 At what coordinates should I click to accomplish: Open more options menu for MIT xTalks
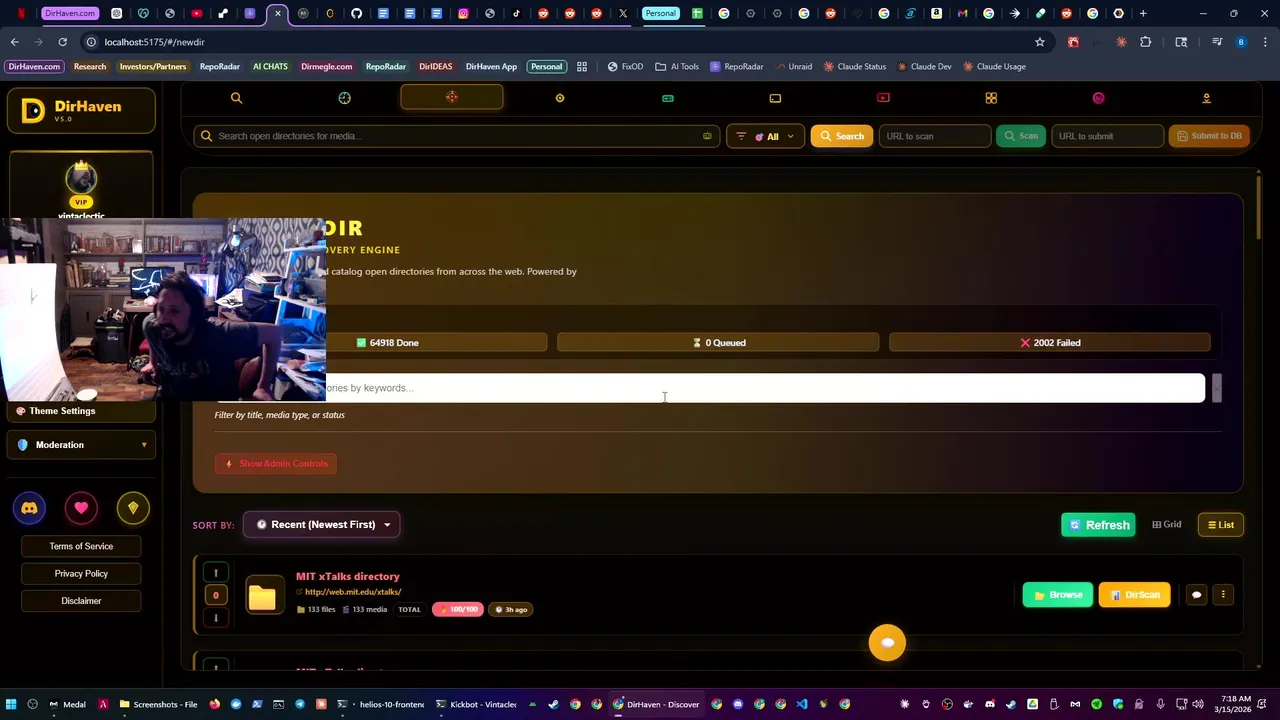[1223, 595]
